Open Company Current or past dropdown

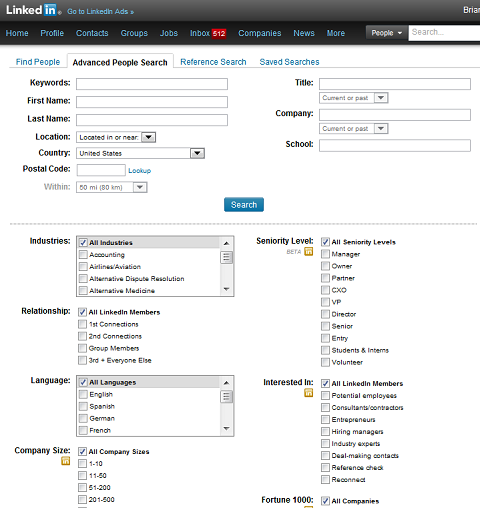354,129
